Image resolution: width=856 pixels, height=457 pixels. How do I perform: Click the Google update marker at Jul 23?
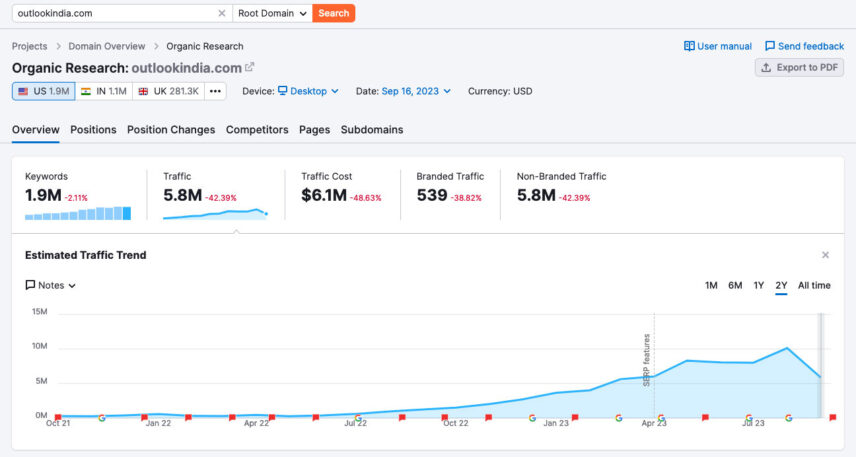click(749, 418)
